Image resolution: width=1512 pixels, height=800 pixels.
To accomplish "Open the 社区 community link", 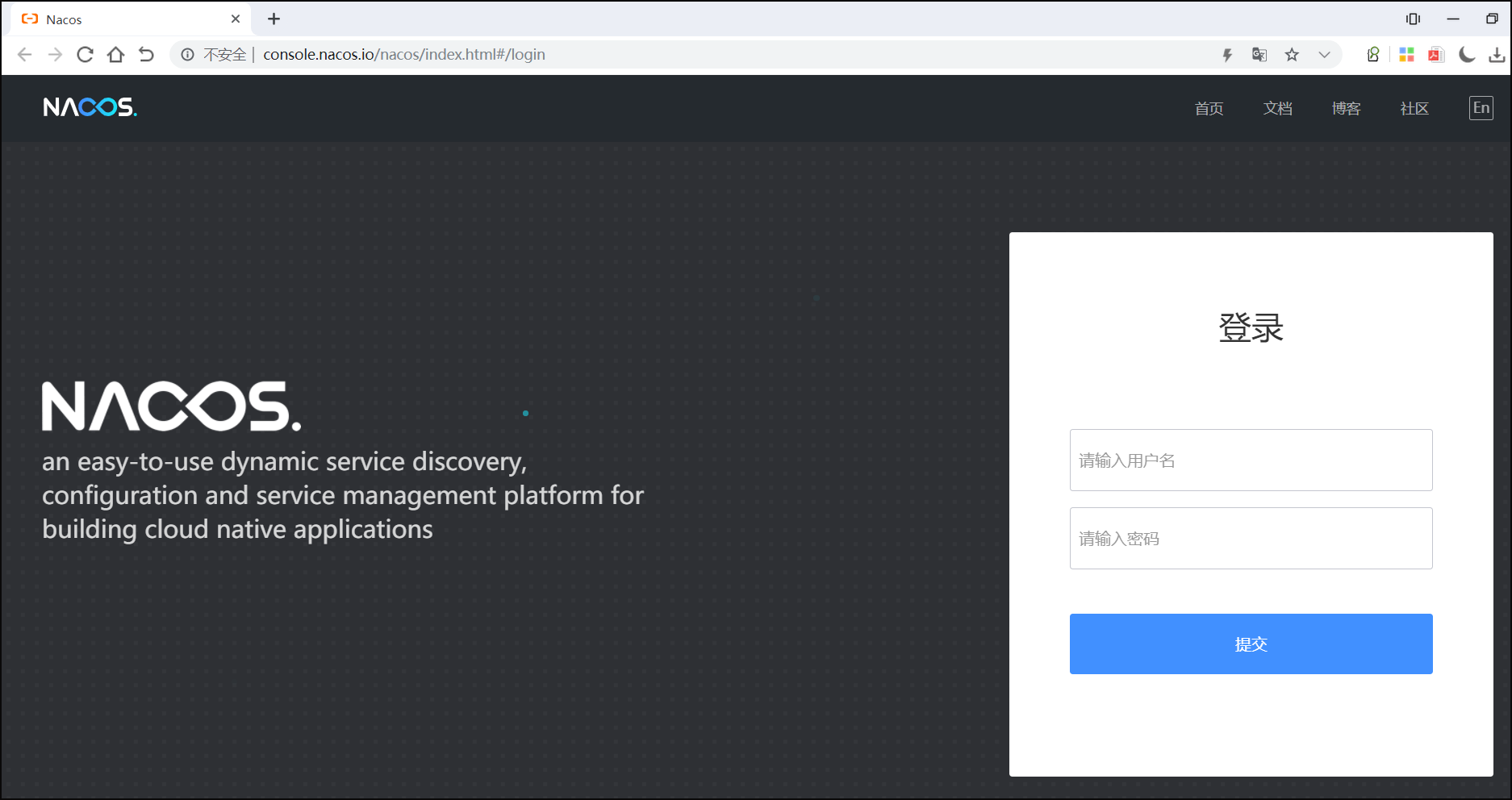I will click(x=1414, y=108).
